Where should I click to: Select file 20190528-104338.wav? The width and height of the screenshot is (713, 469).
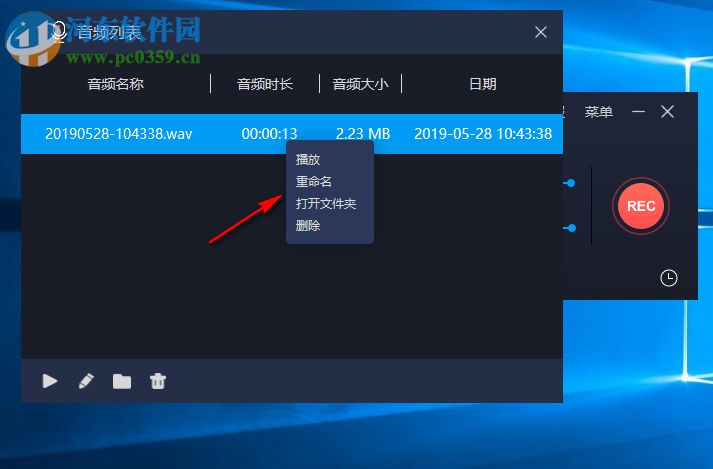(119, 134)
